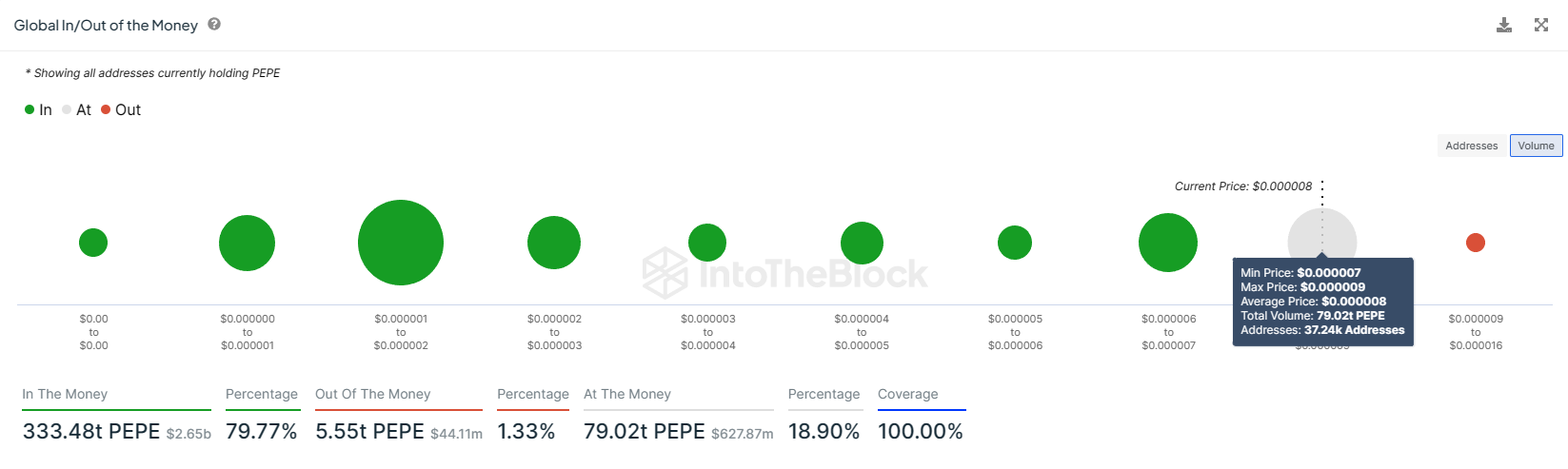1568x469 pixels.
Task: Expand chart to fullscreen
Action: pyautogui.click(x=1541, y=25)
